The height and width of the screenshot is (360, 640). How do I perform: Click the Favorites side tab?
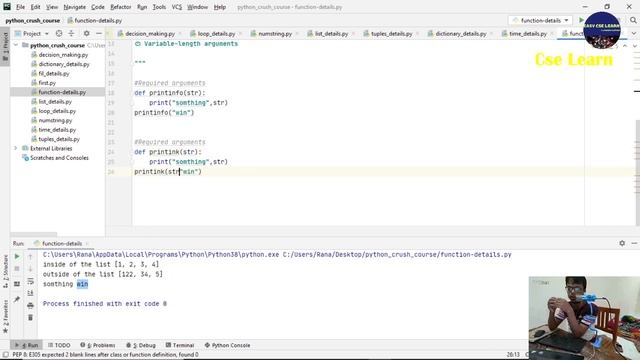pyautogui.click(x=5, y=317)
